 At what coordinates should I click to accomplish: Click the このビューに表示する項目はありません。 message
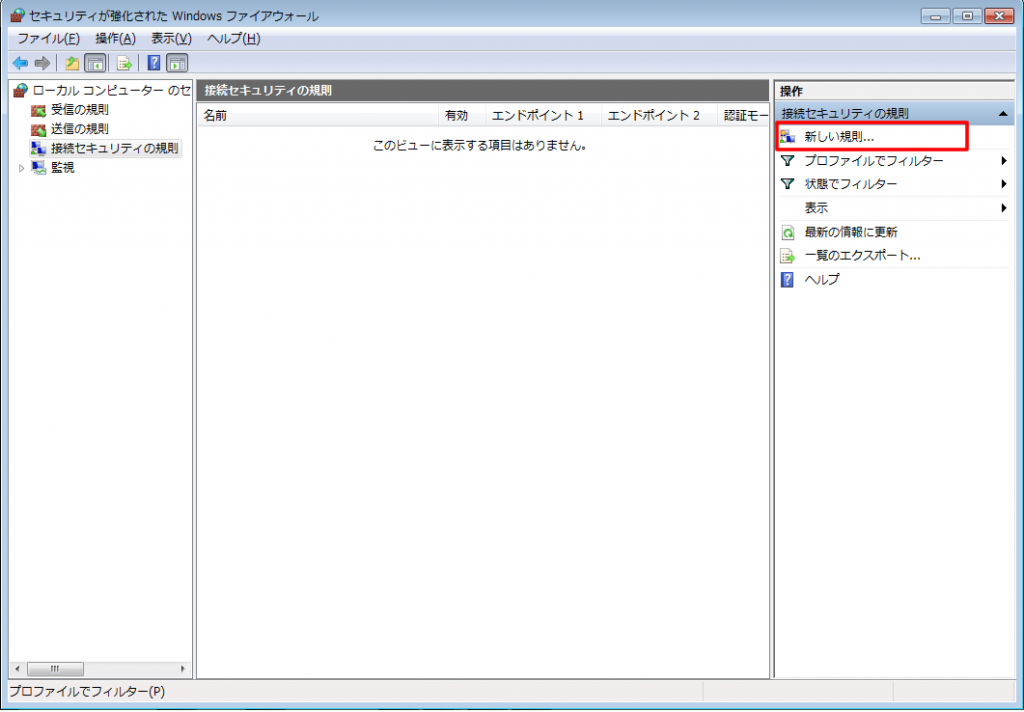[479, 146]
